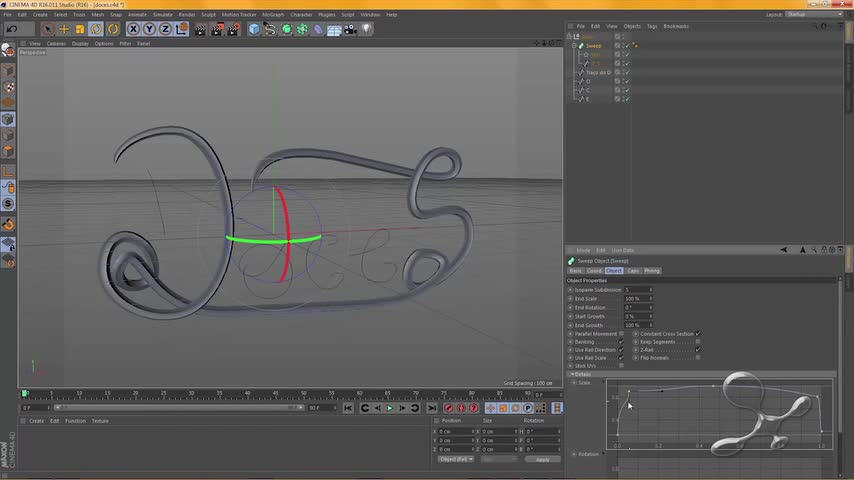This screenshot has width=854, height=480.
Task: Click the Apply button in coordinates panel
Action: coord(542,459)
